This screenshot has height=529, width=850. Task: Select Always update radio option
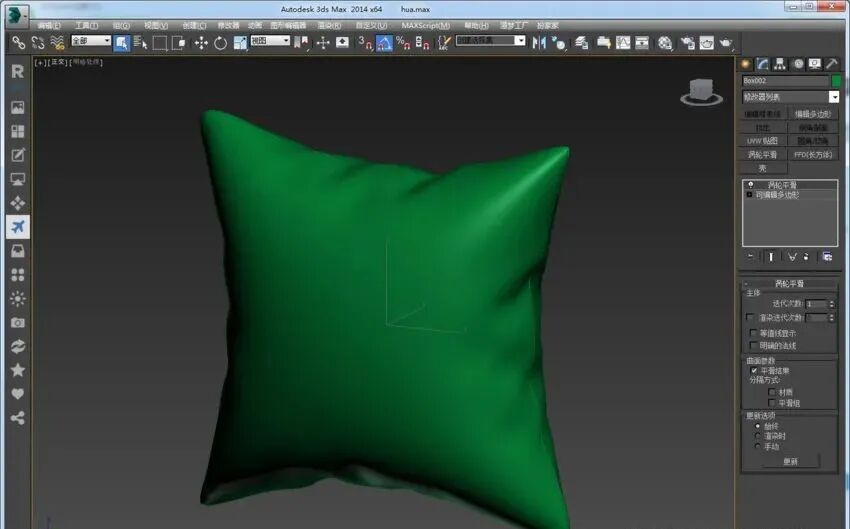tap(757, 427)
